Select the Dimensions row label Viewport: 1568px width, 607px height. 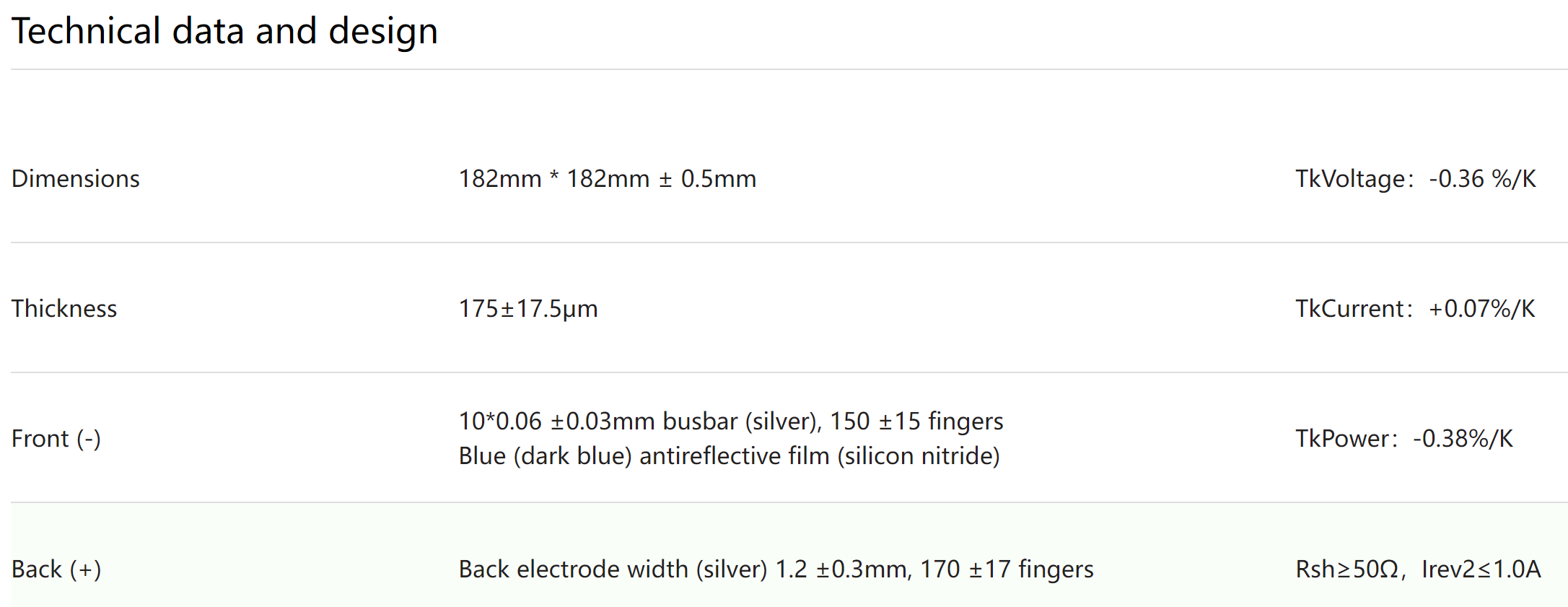coord(76,178)
